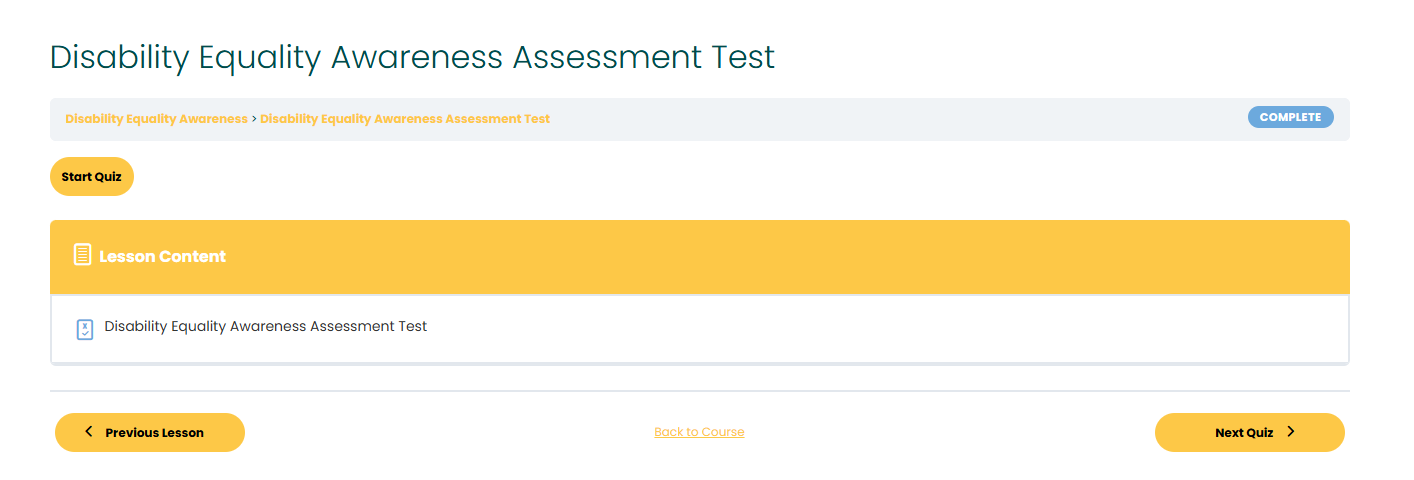Click the gray breadcrumb bar background
The height and width of the screenshot is (480, 1414).
pos(900,119)
